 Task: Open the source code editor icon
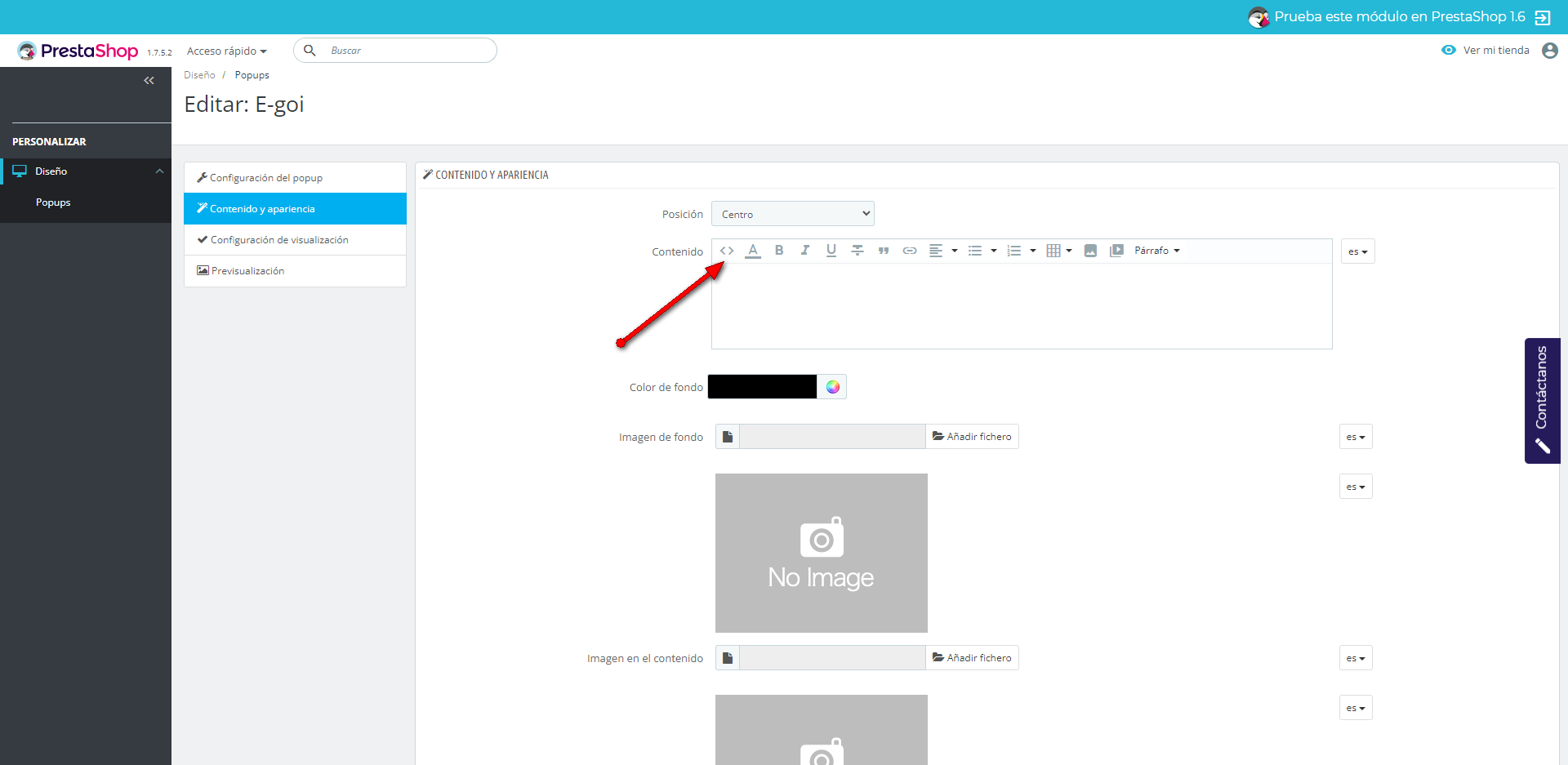(x=727, y=251)
